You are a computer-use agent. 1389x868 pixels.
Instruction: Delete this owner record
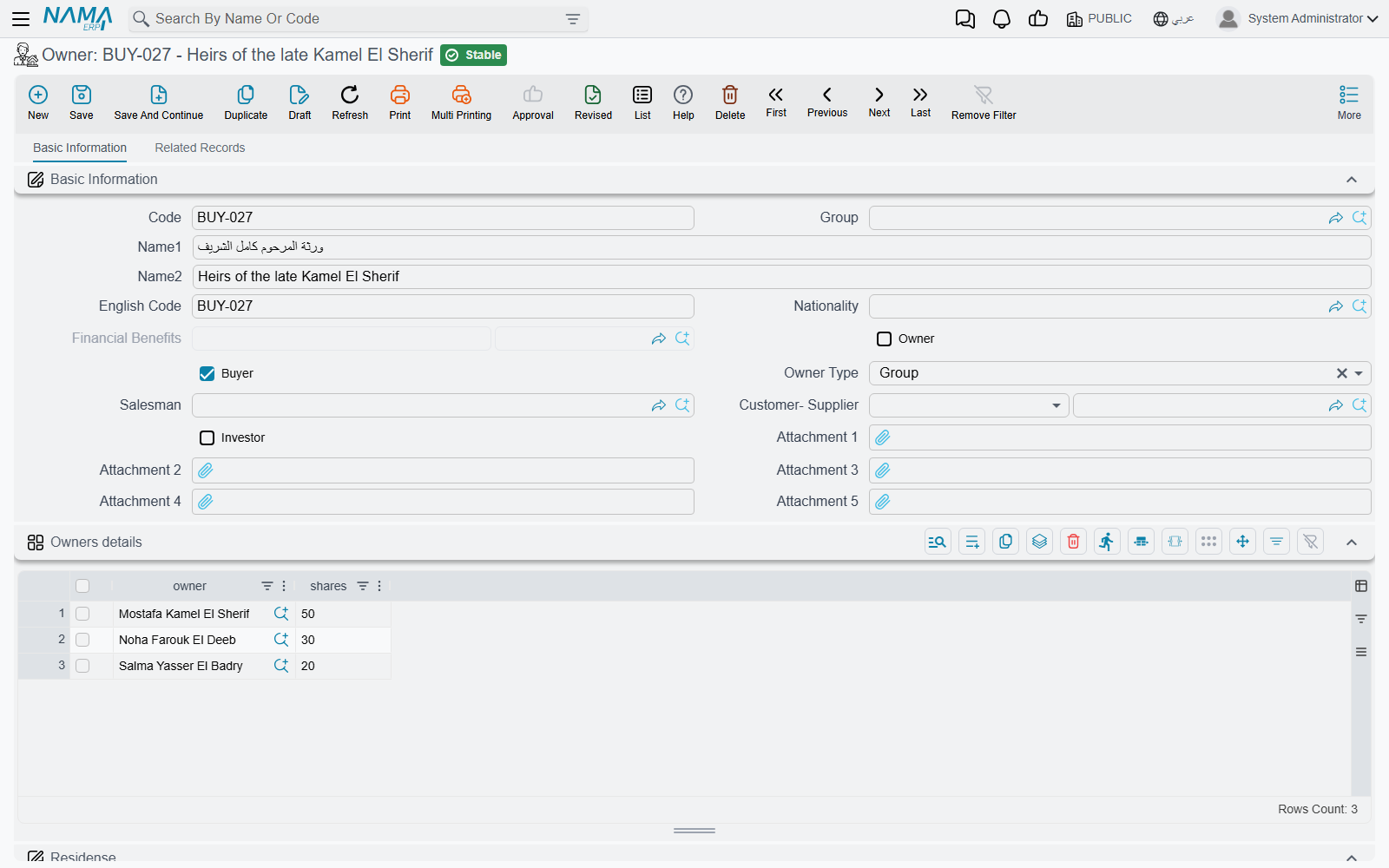click(x=730, y=102)
